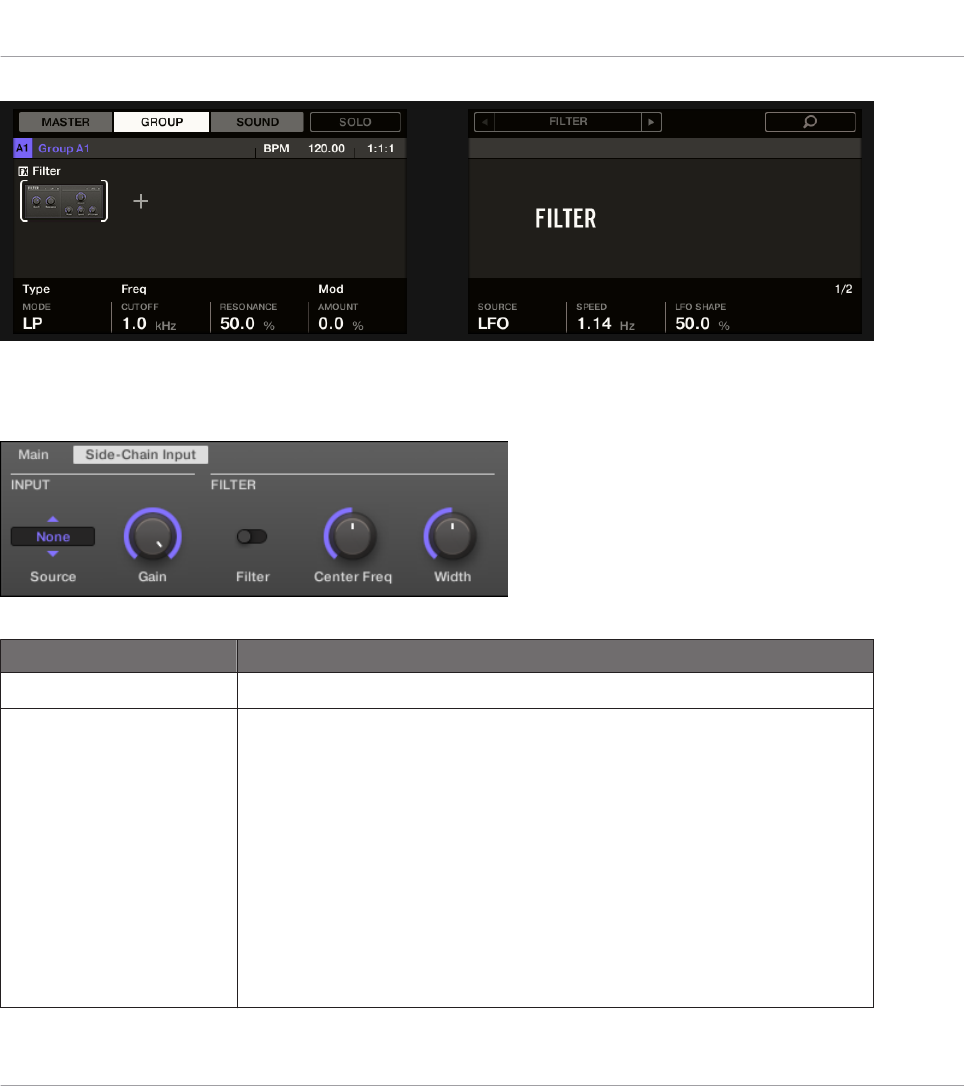Click the right arrow beside FILTER
Image resolution: width=965 pixels, height=1086 pixels.
pyautogui.click(x=651, y=122)
